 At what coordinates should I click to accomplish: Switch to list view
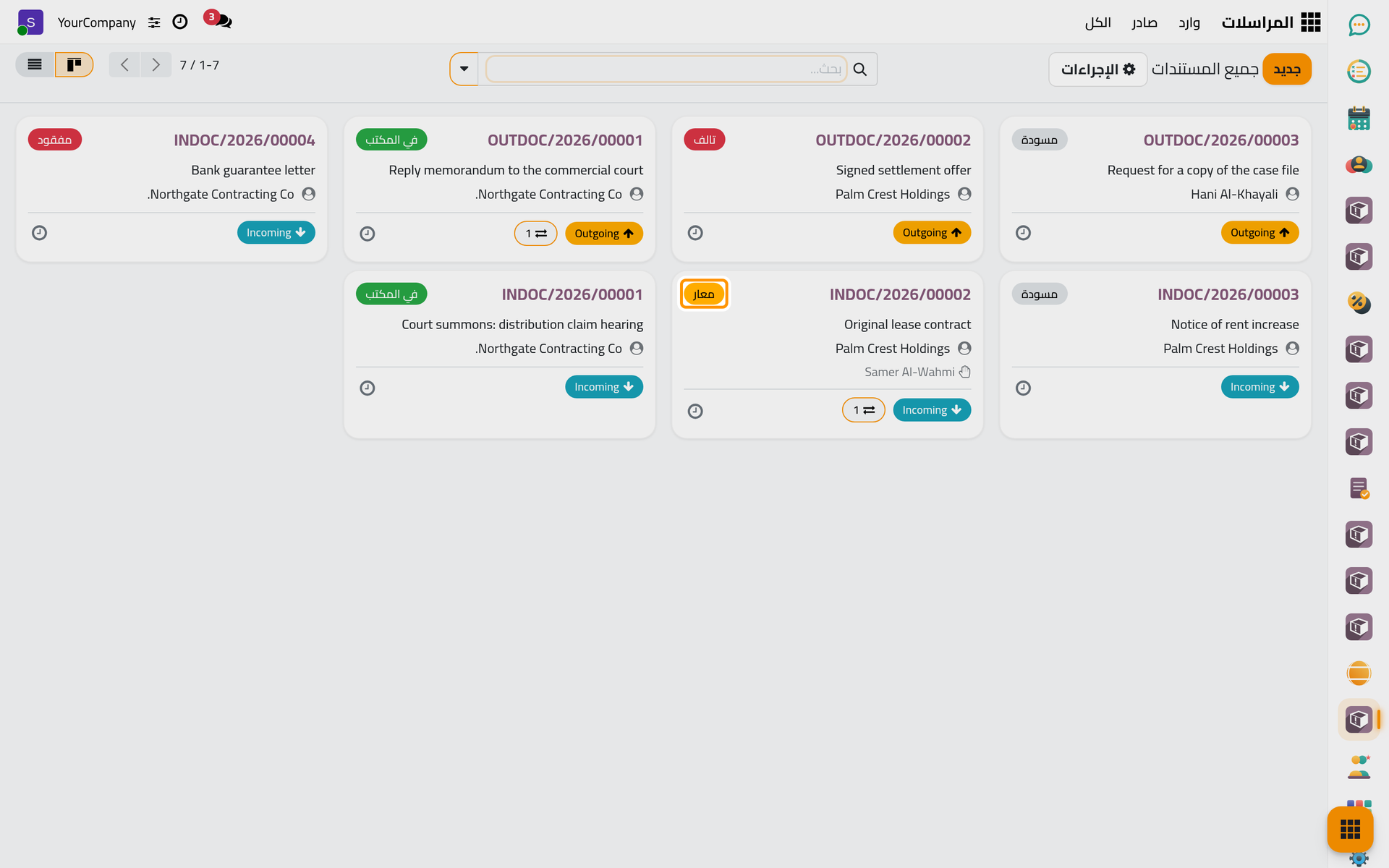click(x=35, y=64)
